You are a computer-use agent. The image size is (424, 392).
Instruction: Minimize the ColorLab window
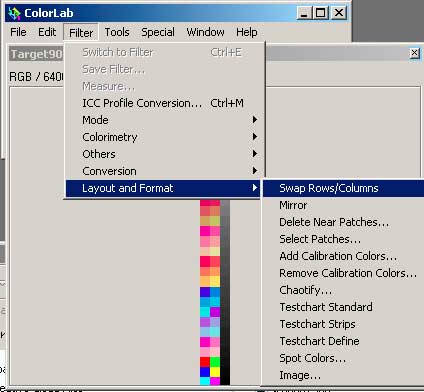click(304, 13)
